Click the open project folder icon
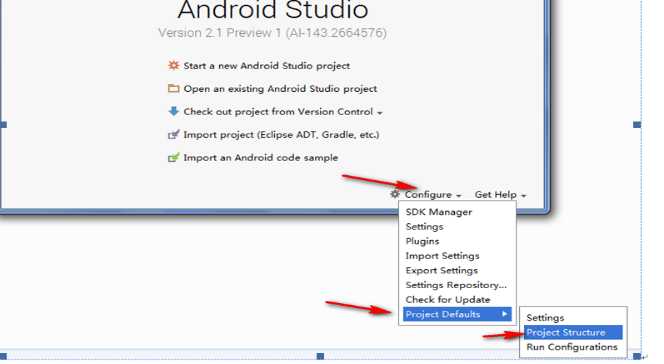This screenshot has width=664, height=364. (x=174, y=88)
